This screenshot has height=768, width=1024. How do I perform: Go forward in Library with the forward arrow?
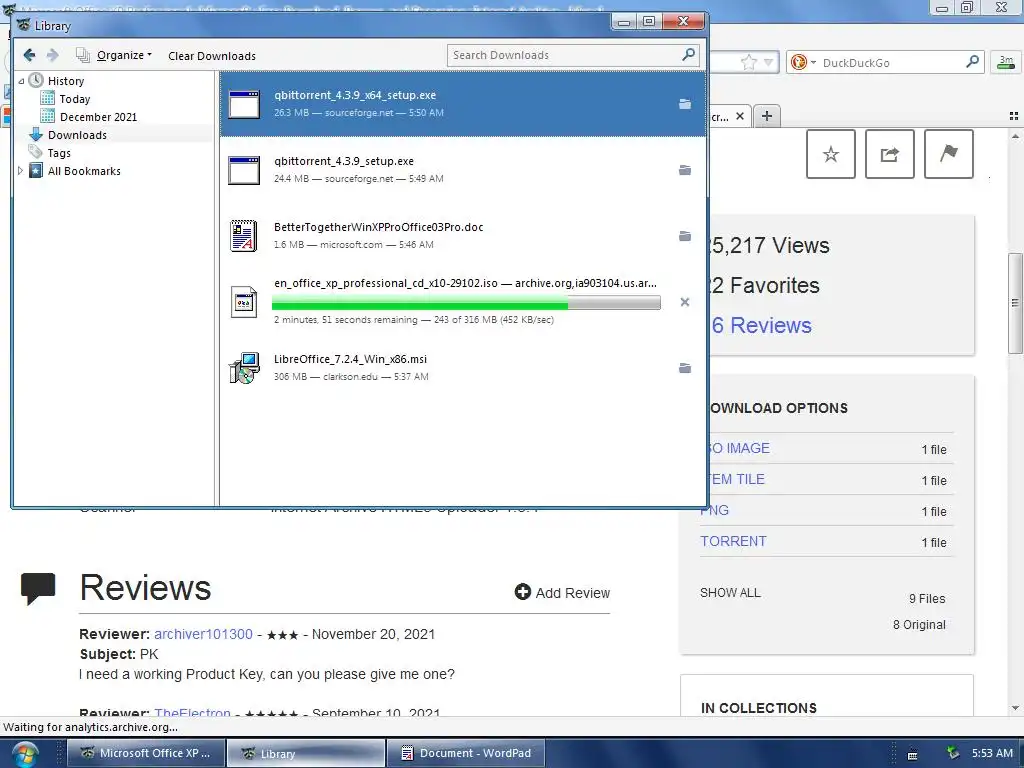point(53,56)
